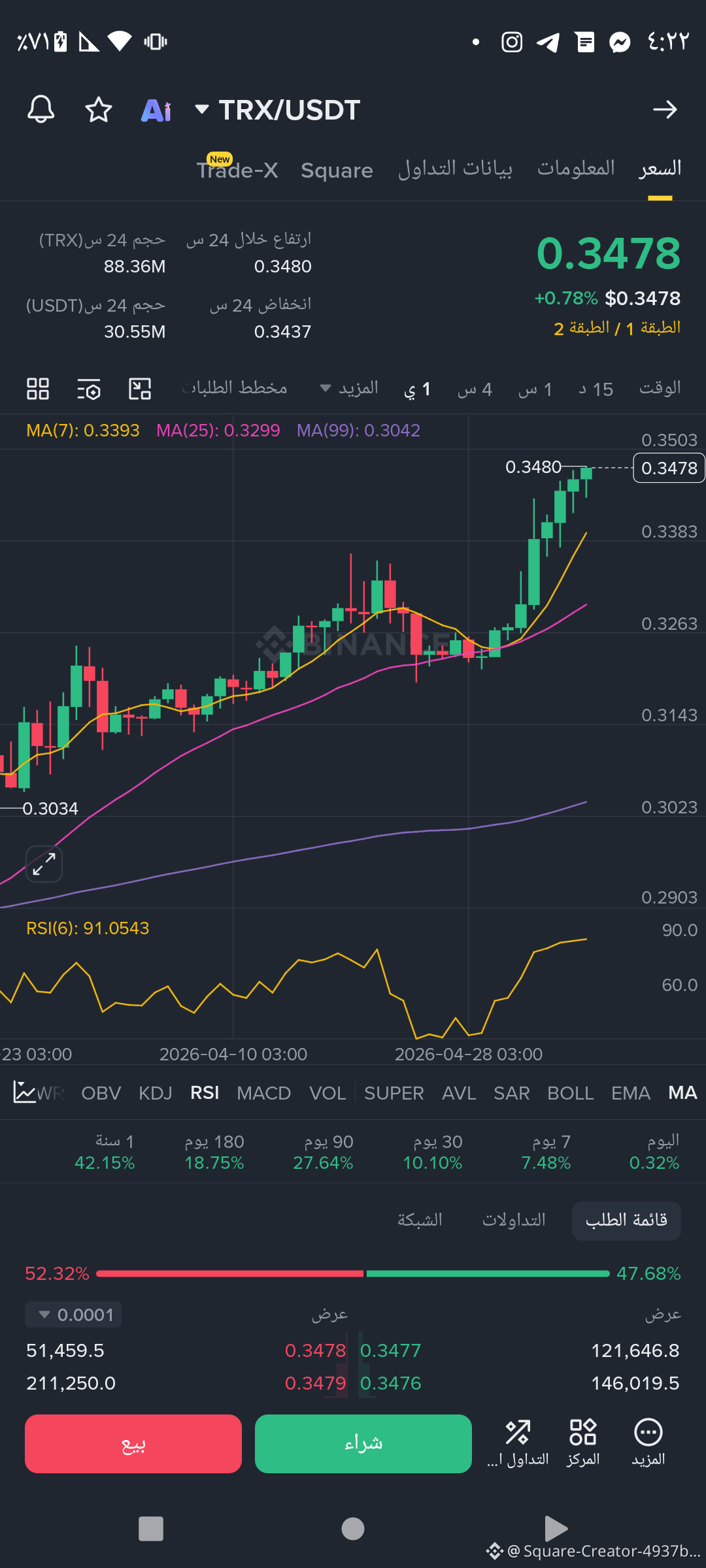Image resolution: width=706 pixels, height=1568 pixels.
Task: Open the indicator chart icon beside WR
Action: click(24, 1092)
